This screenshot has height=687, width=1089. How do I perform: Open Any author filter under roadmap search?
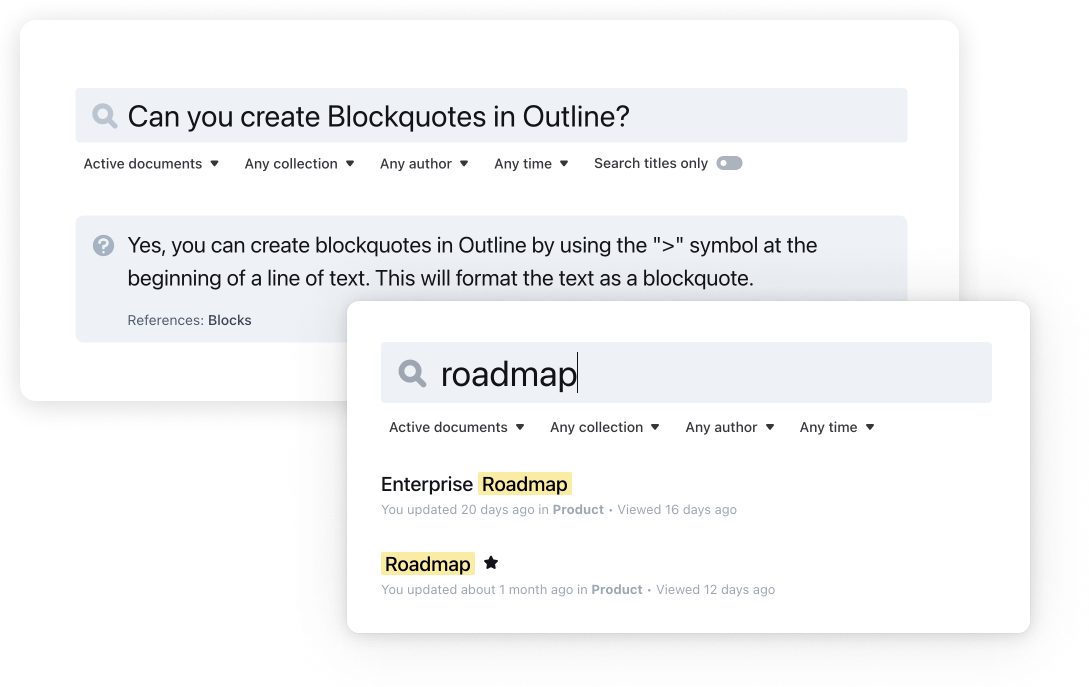tap(730, 427)
